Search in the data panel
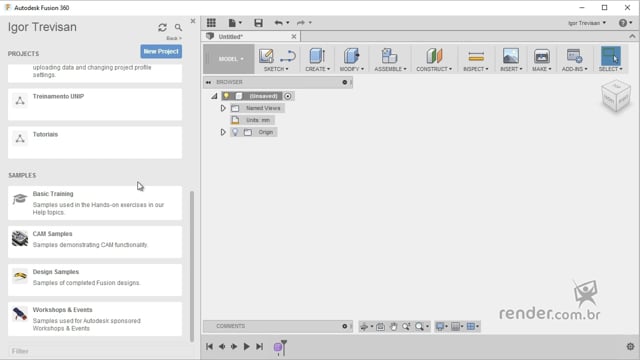 pos(178,27)
